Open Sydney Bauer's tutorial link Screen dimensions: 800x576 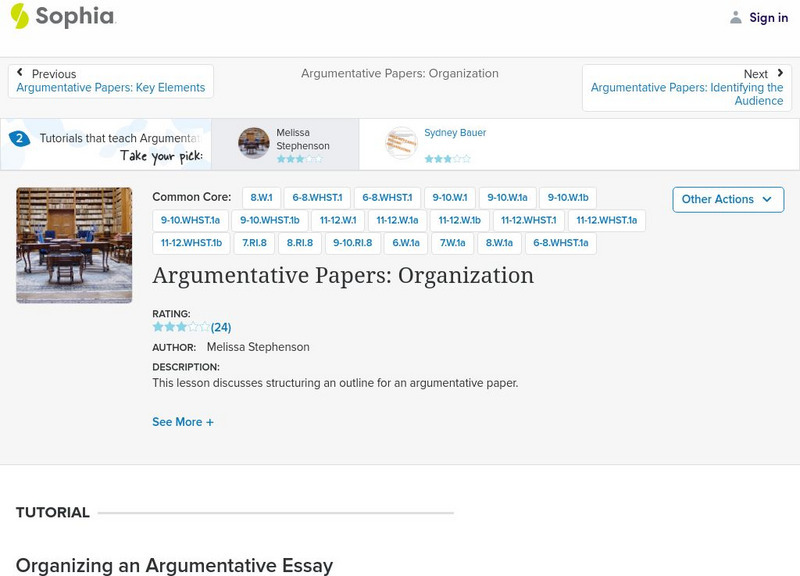click(x=455, y=133)
